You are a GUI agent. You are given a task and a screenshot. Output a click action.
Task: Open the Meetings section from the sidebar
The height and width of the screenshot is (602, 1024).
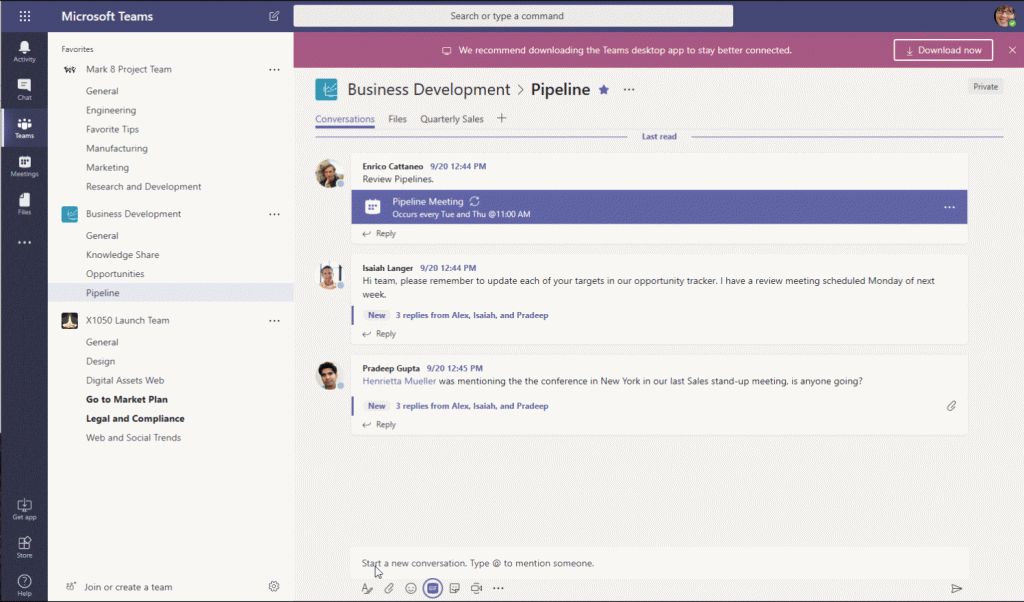tap(24, 164)
